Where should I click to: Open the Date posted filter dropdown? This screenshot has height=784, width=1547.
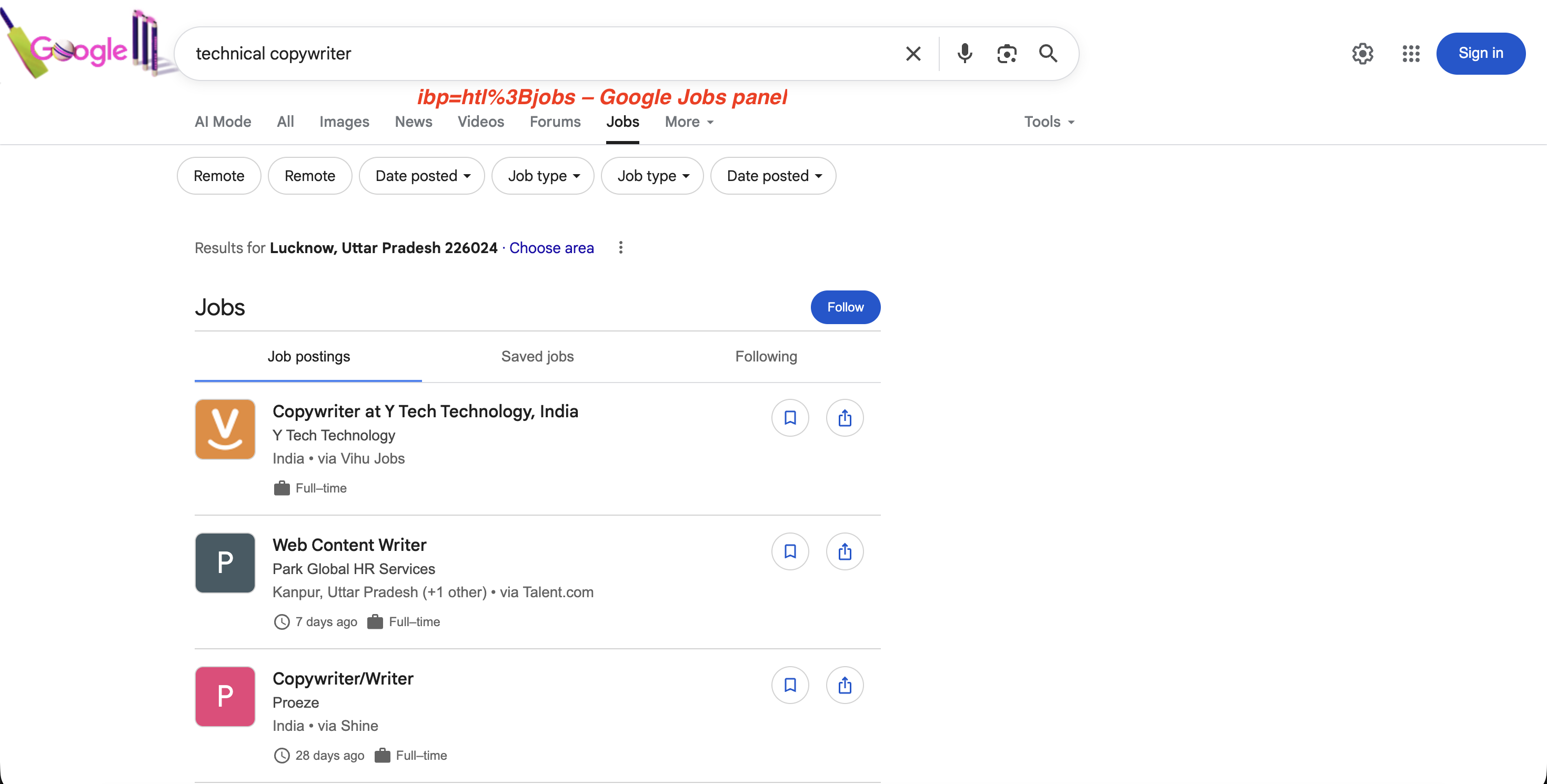point(421,175)
